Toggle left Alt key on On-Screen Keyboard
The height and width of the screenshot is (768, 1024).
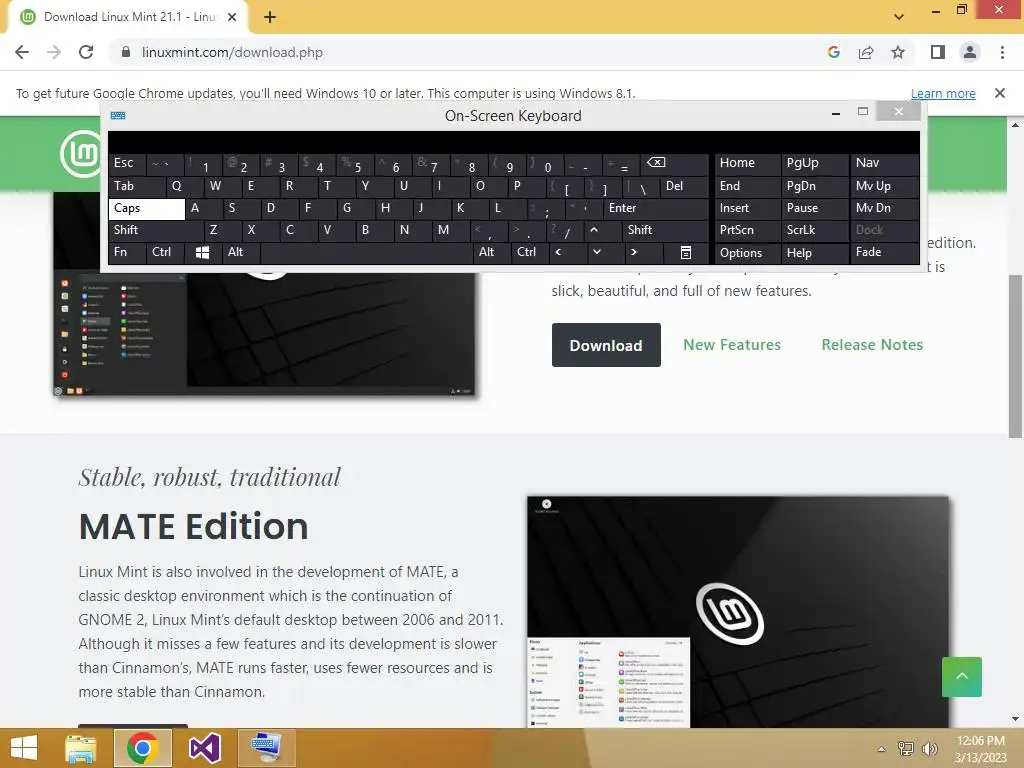[241, 252]
